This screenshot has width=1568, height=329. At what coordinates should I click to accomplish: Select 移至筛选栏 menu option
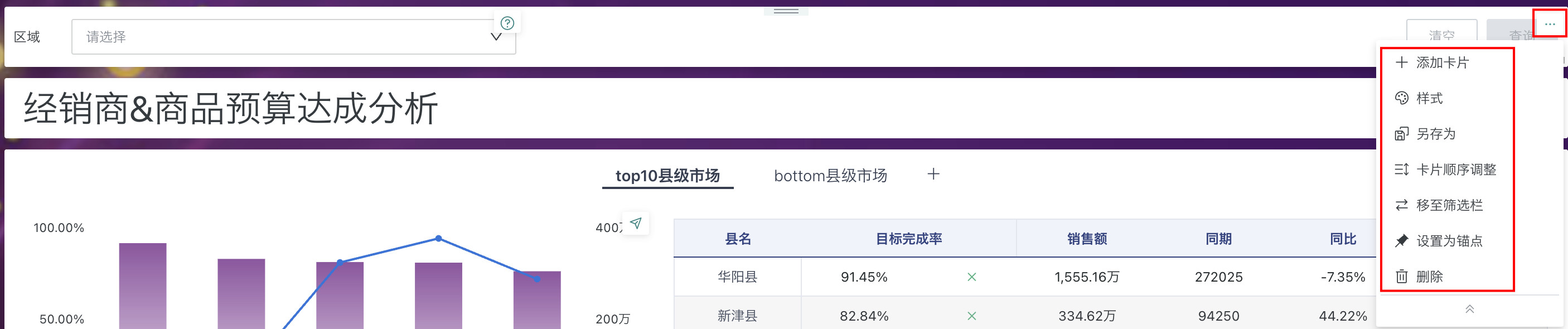1449,205
